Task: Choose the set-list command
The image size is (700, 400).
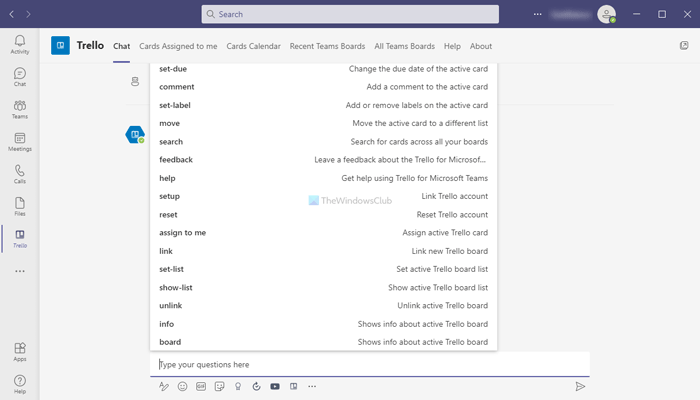Action: pyautogui.click(x=324, y=269)
